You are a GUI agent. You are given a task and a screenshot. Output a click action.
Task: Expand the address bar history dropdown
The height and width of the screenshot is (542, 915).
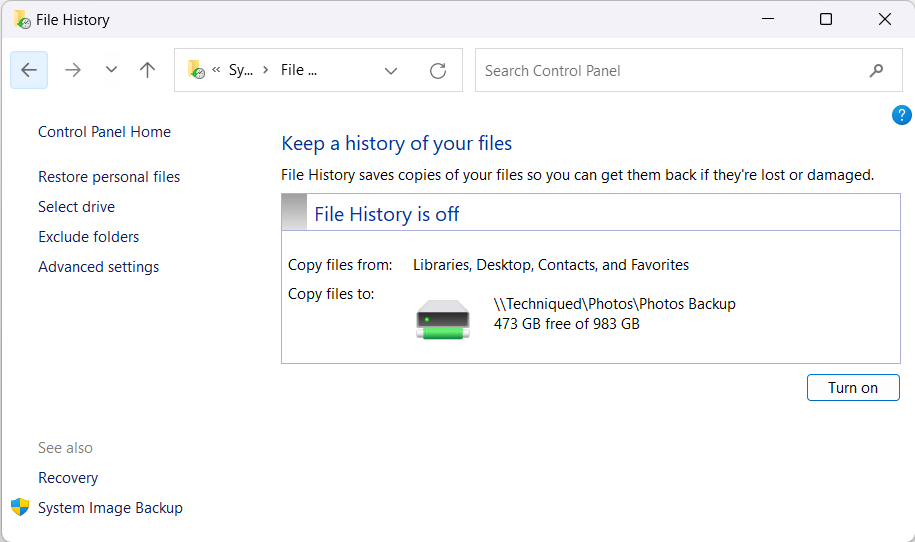coord(391,71)
